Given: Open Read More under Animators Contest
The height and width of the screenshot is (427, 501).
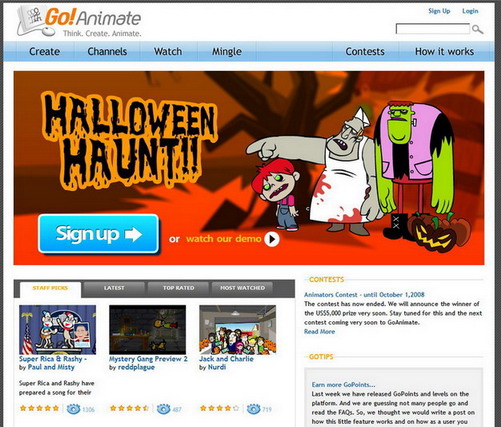Looking at the screenshot, I should (319, 331).
